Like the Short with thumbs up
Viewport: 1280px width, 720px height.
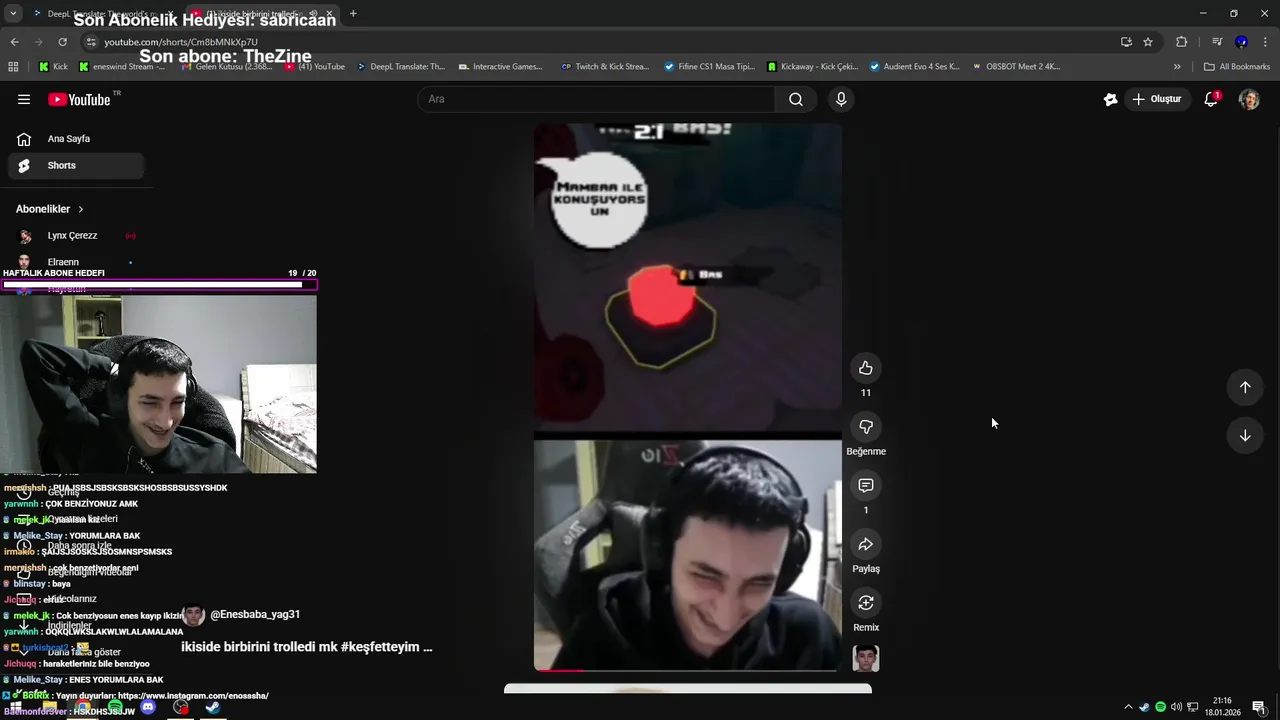click(866, 368)
